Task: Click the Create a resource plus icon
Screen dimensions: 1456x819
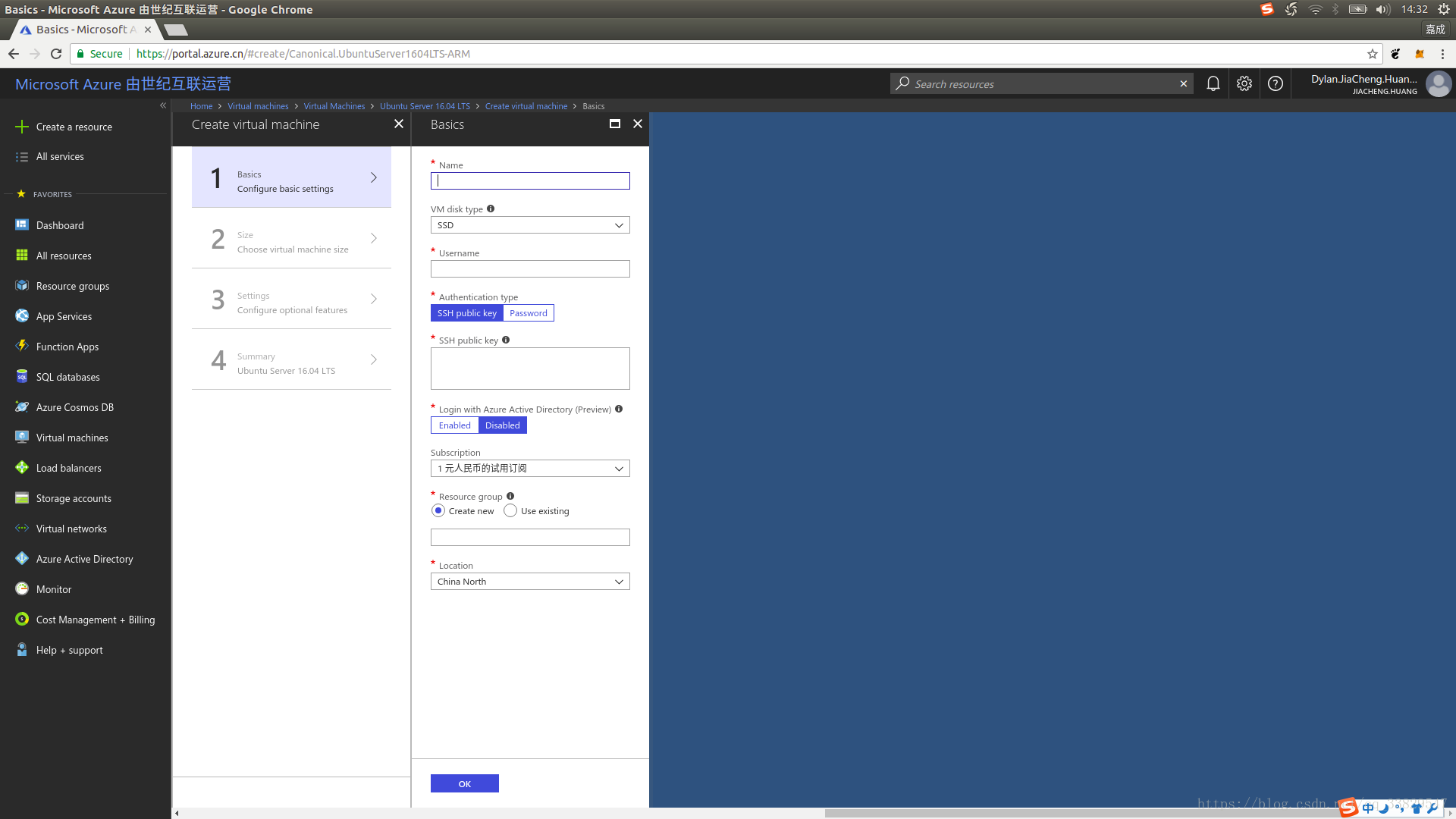Action: (22, 127)
